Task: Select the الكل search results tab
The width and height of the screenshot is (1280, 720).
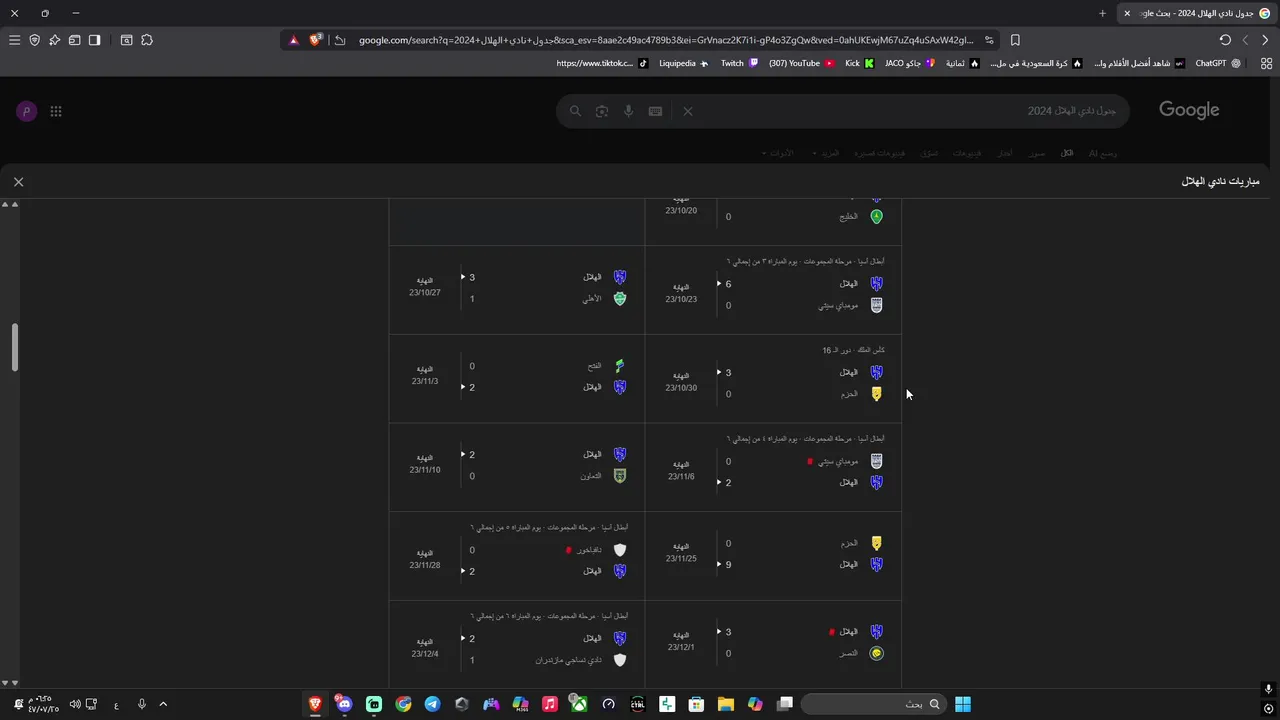Action: (x=1067, y=153)
